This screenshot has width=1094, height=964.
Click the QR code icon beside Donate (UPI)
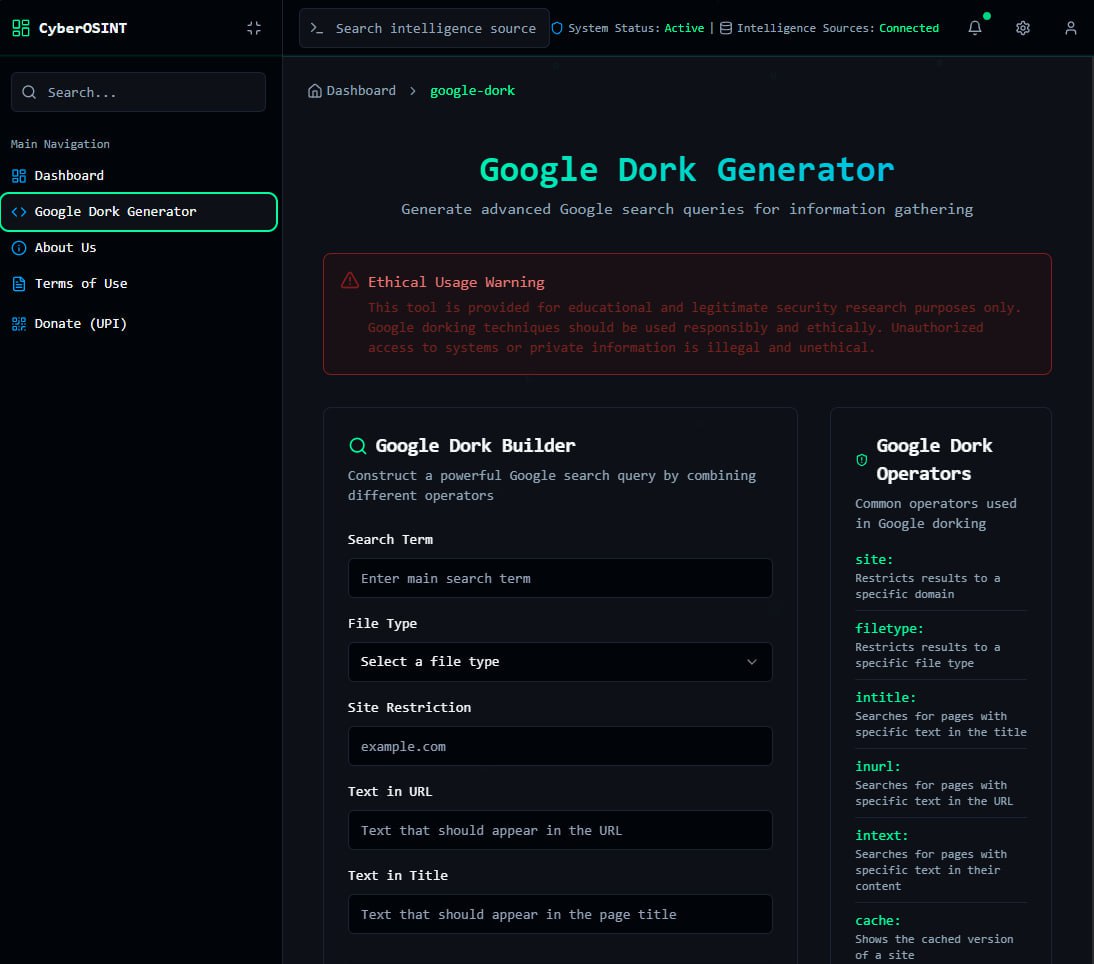click(x=19, y=324)
